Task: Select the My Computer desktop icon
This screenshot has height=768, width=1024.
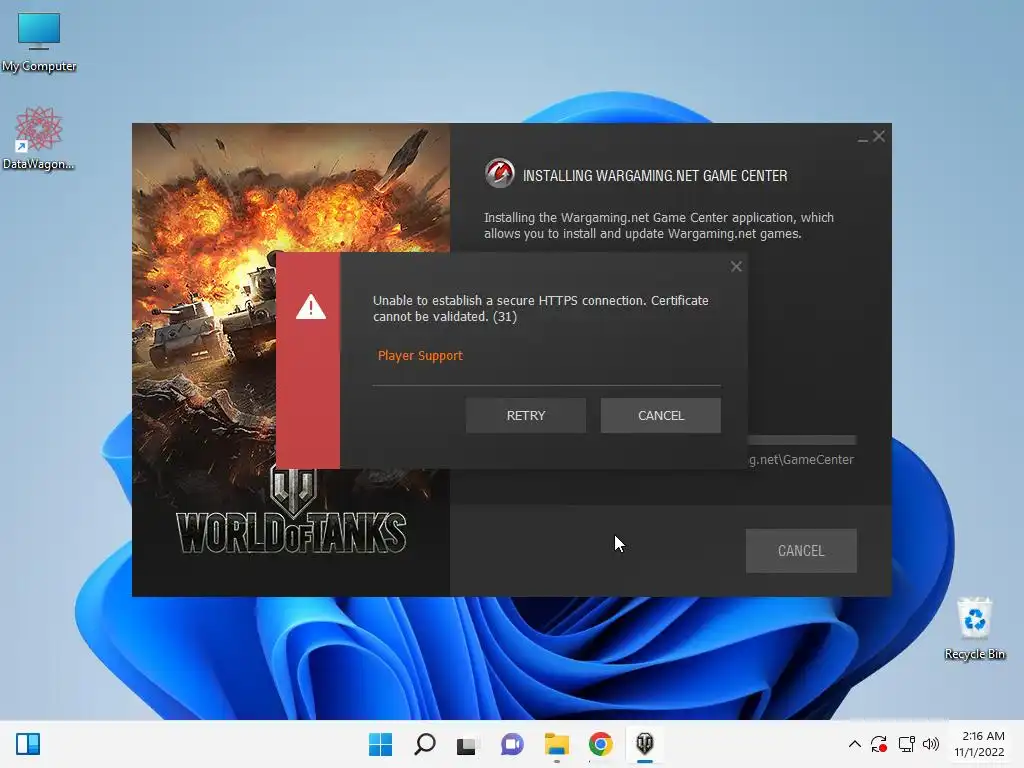Action: [x=39, y=42]
